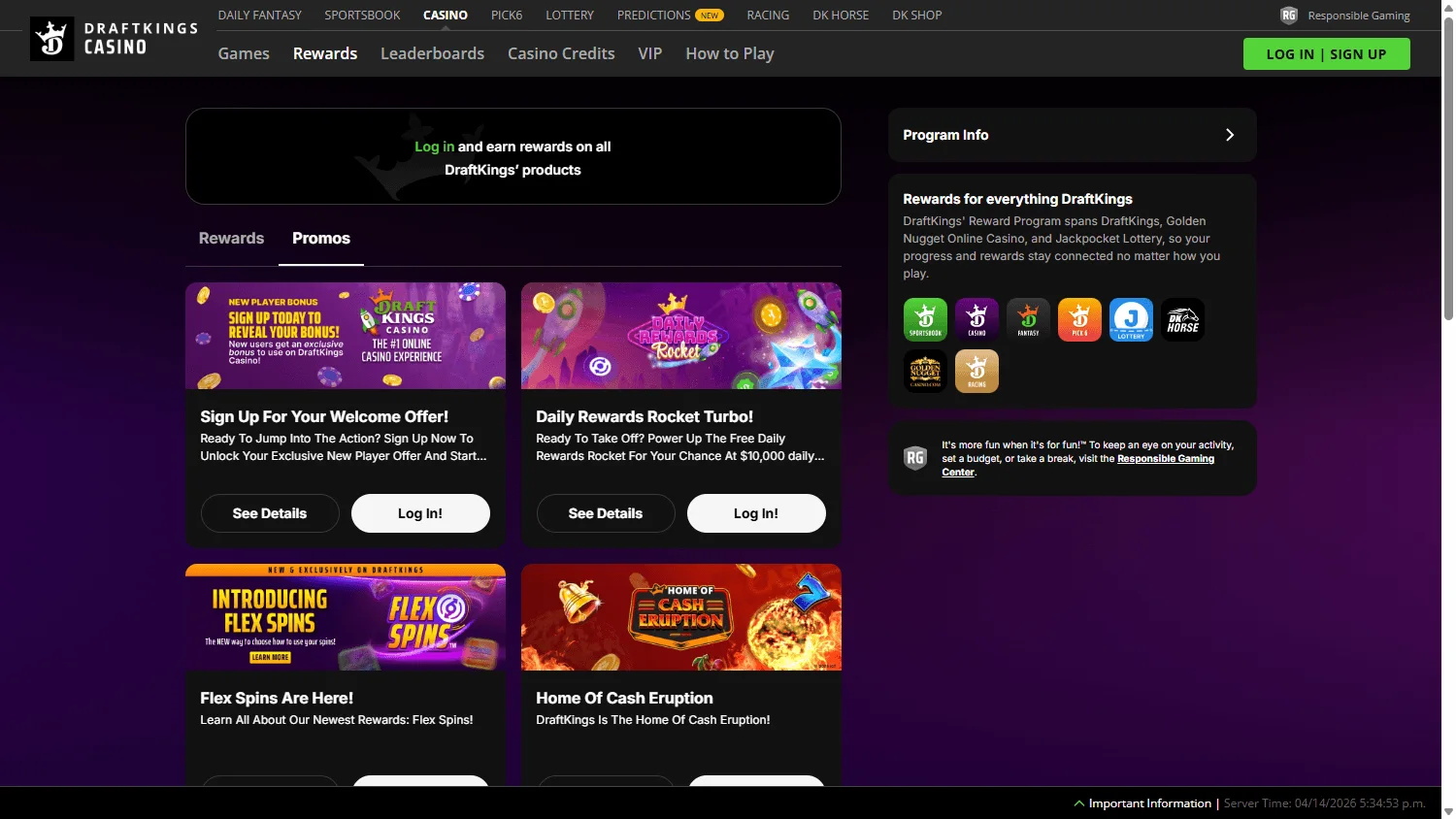Image resolution: width=1456 pixels, height=819 pixels.
Task: Expand Program Info with the chevron arrow
Action: (1230, 135)
